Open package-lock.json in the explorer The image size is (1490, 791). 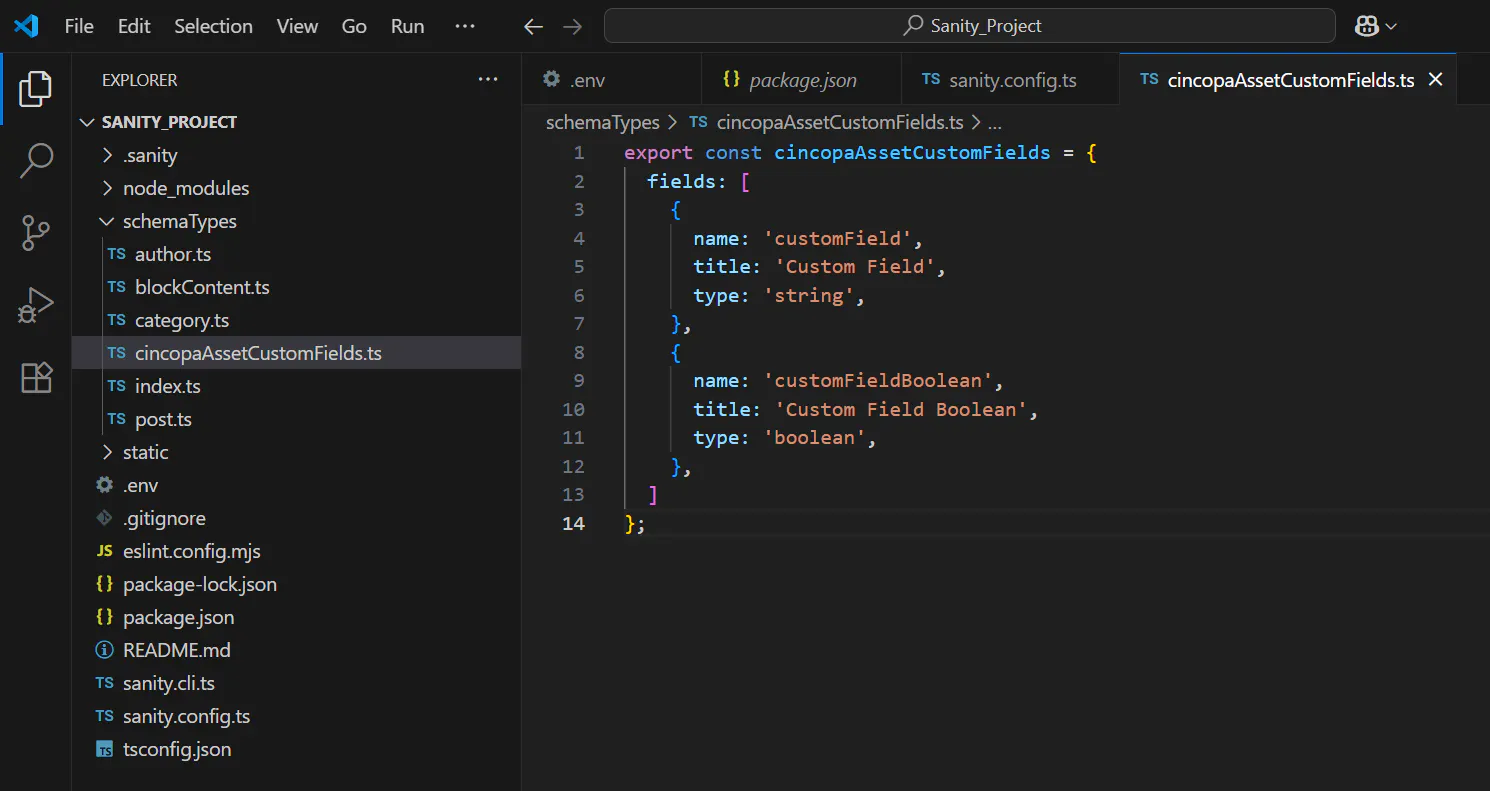tap(297, 584)
